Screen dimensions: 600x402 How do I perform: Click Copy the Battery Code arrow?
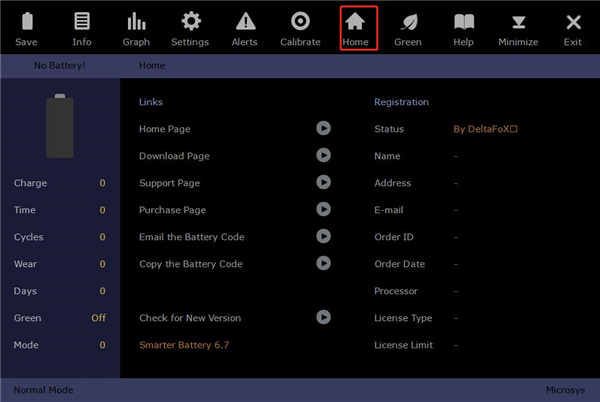pos(323,263)
